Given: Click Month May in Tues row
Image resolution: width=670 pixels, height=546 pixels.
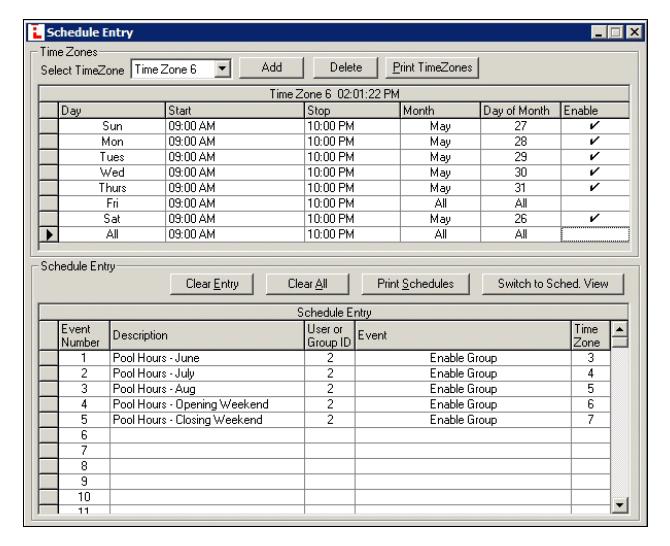Looking at the screenshot, I should pyautogui.click(x=440, y=157).
